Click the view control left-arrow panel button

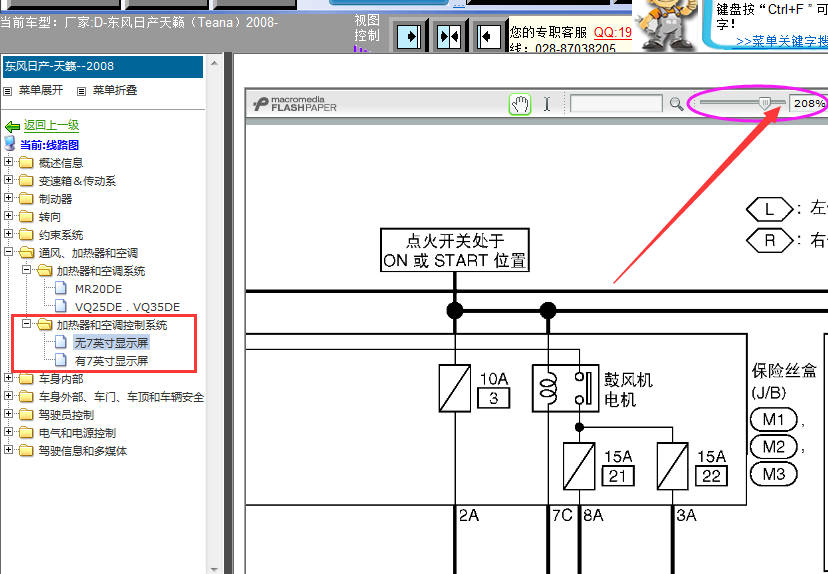pyautogui.click(x=488, y=36)
